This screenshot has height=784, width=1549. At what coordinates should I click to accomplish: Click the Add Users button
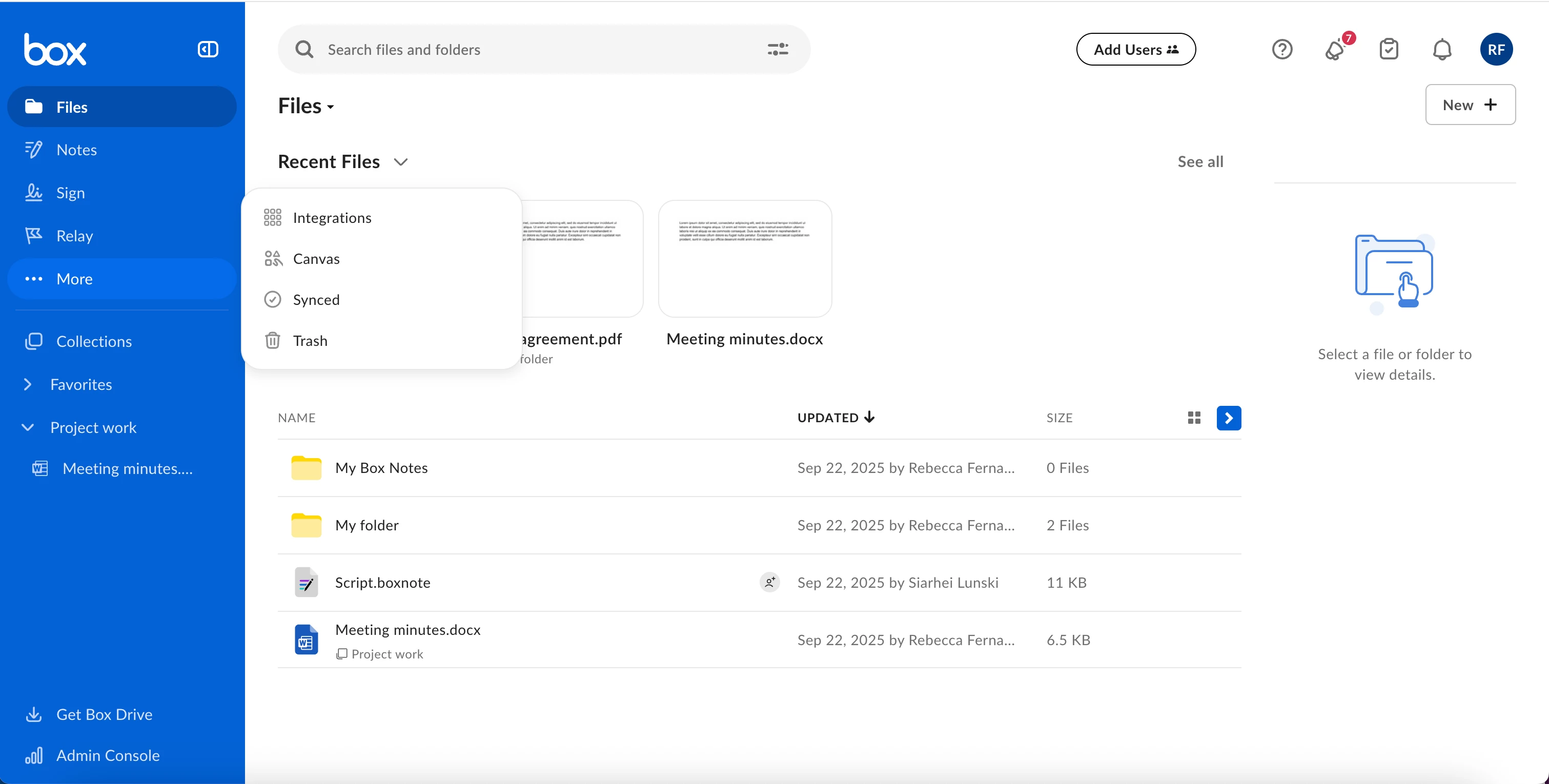click(x=1135, y=49)
